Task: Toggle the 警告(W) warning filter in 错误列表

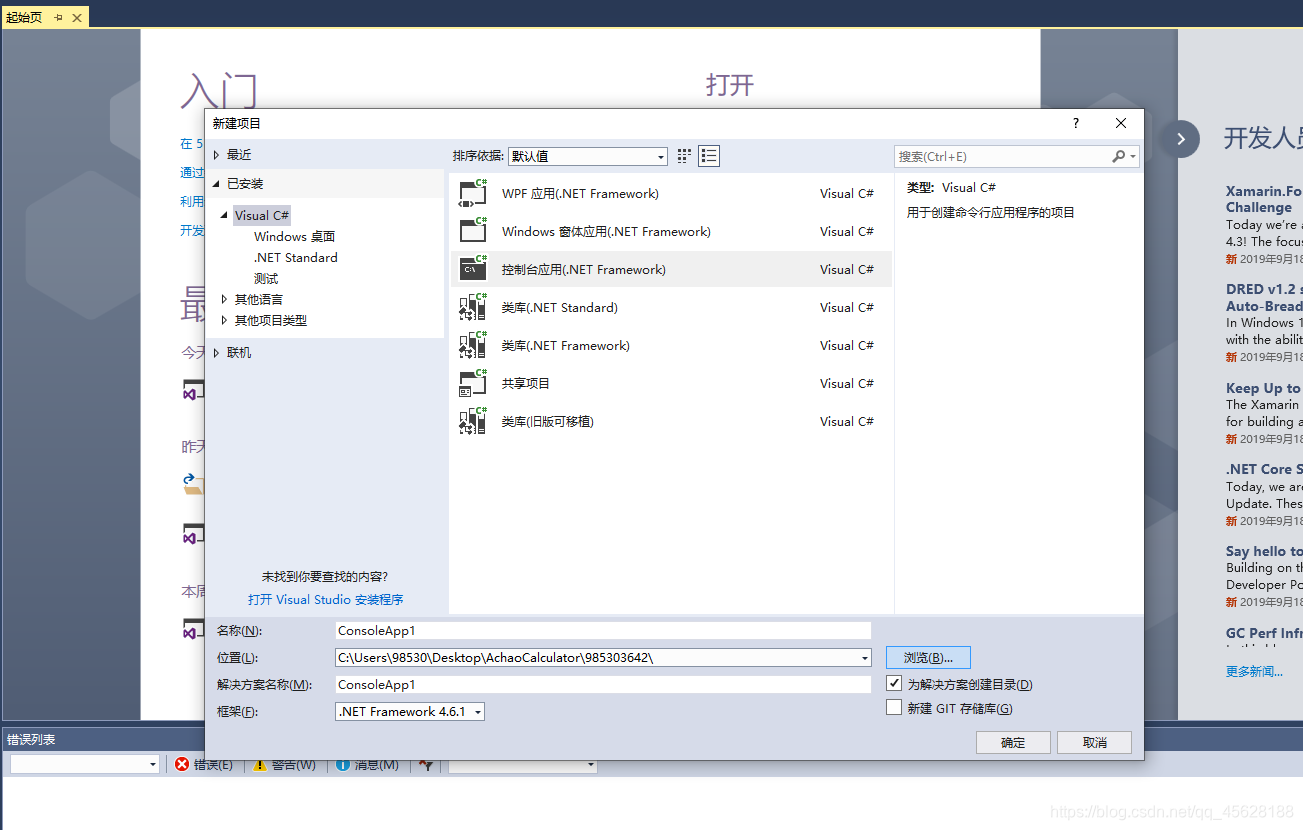Action: click(285, 764)
